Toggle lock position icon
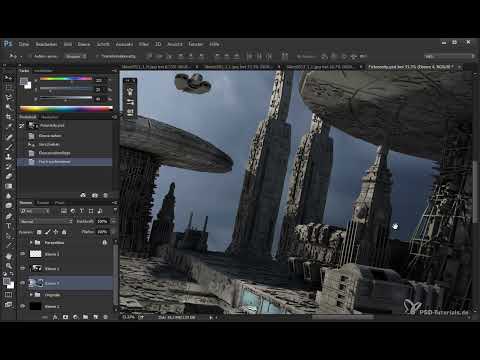This screenshot has width=480, height=360. [56, 232]
